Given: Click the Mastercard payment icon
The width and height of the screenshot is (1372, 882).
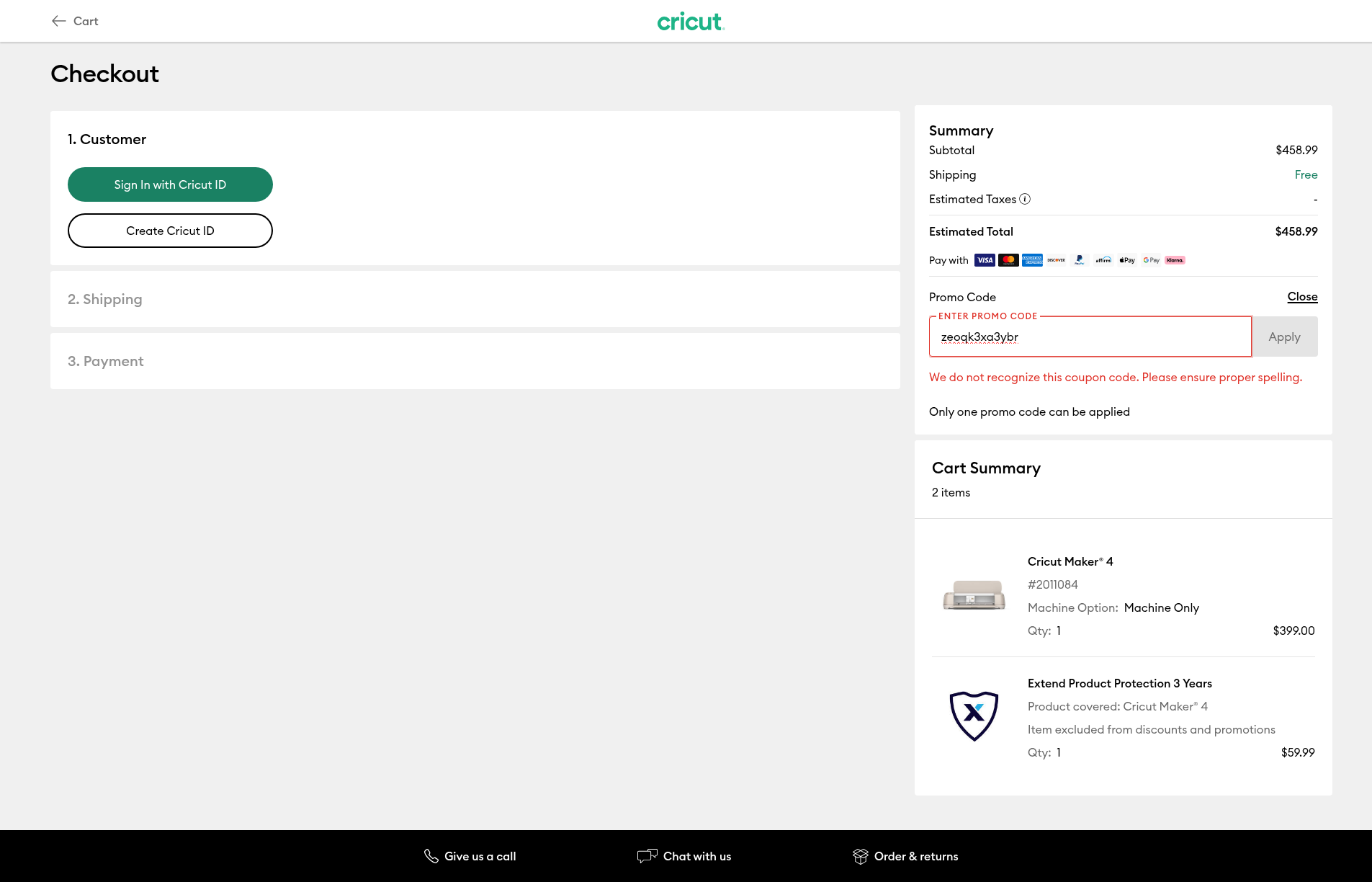Looking at the screenshot, I should [1008, 260].
